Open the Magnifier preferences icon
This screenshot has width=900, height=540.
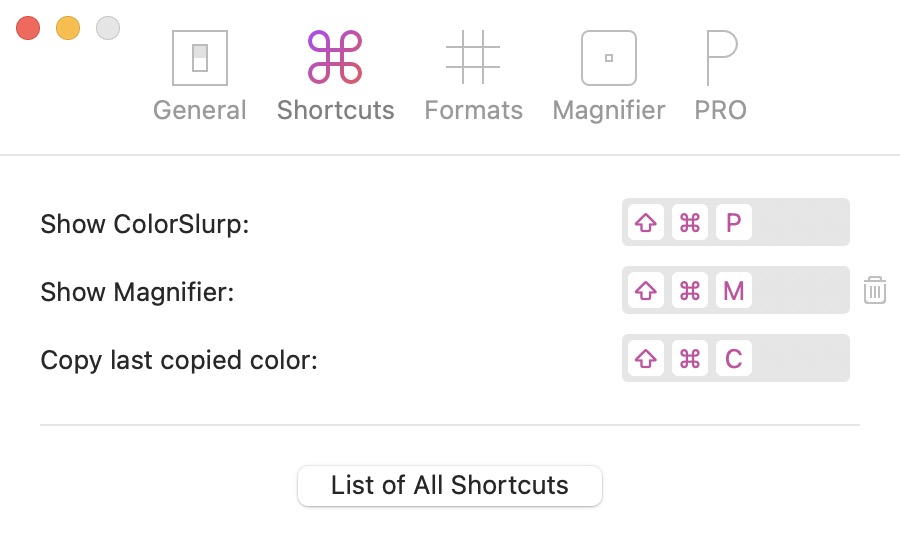[x=608, y=58]
